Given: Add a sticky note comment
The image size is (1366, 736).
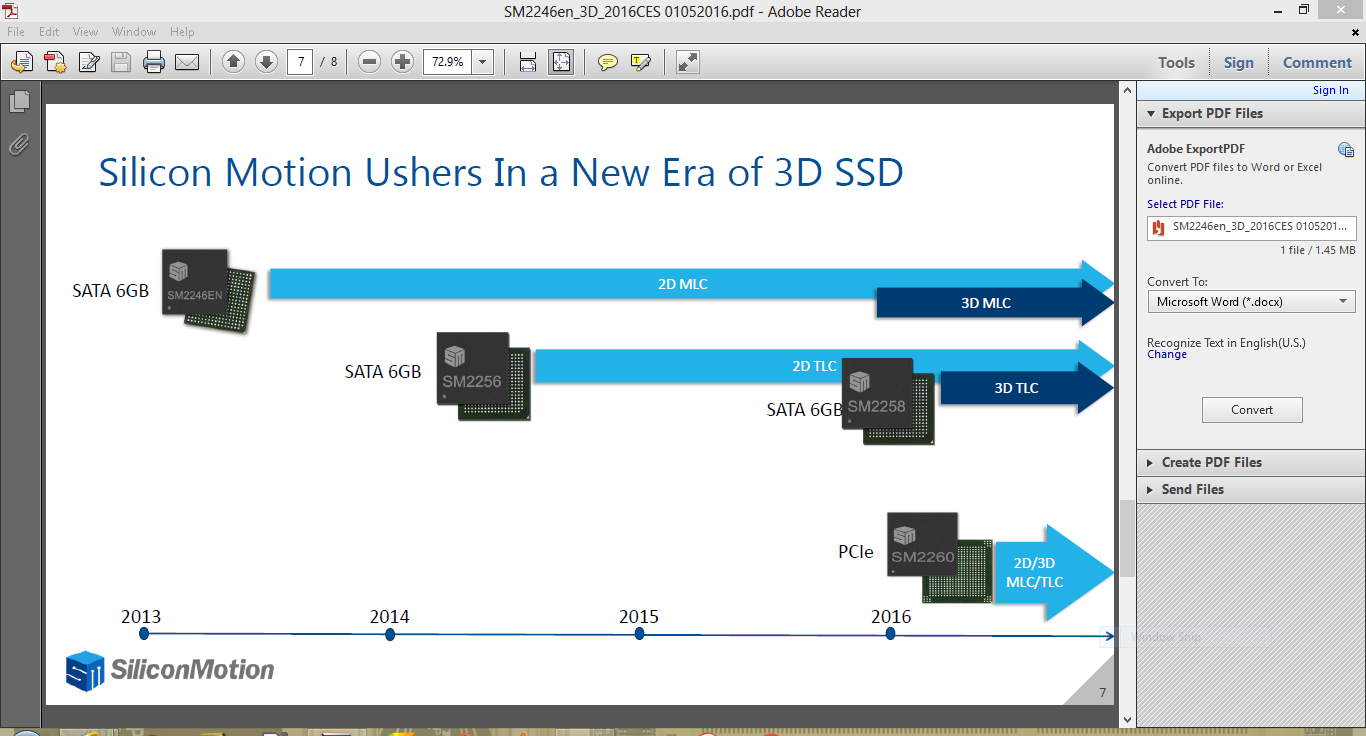Looking at the screenshot, I should tap(607, 62).
